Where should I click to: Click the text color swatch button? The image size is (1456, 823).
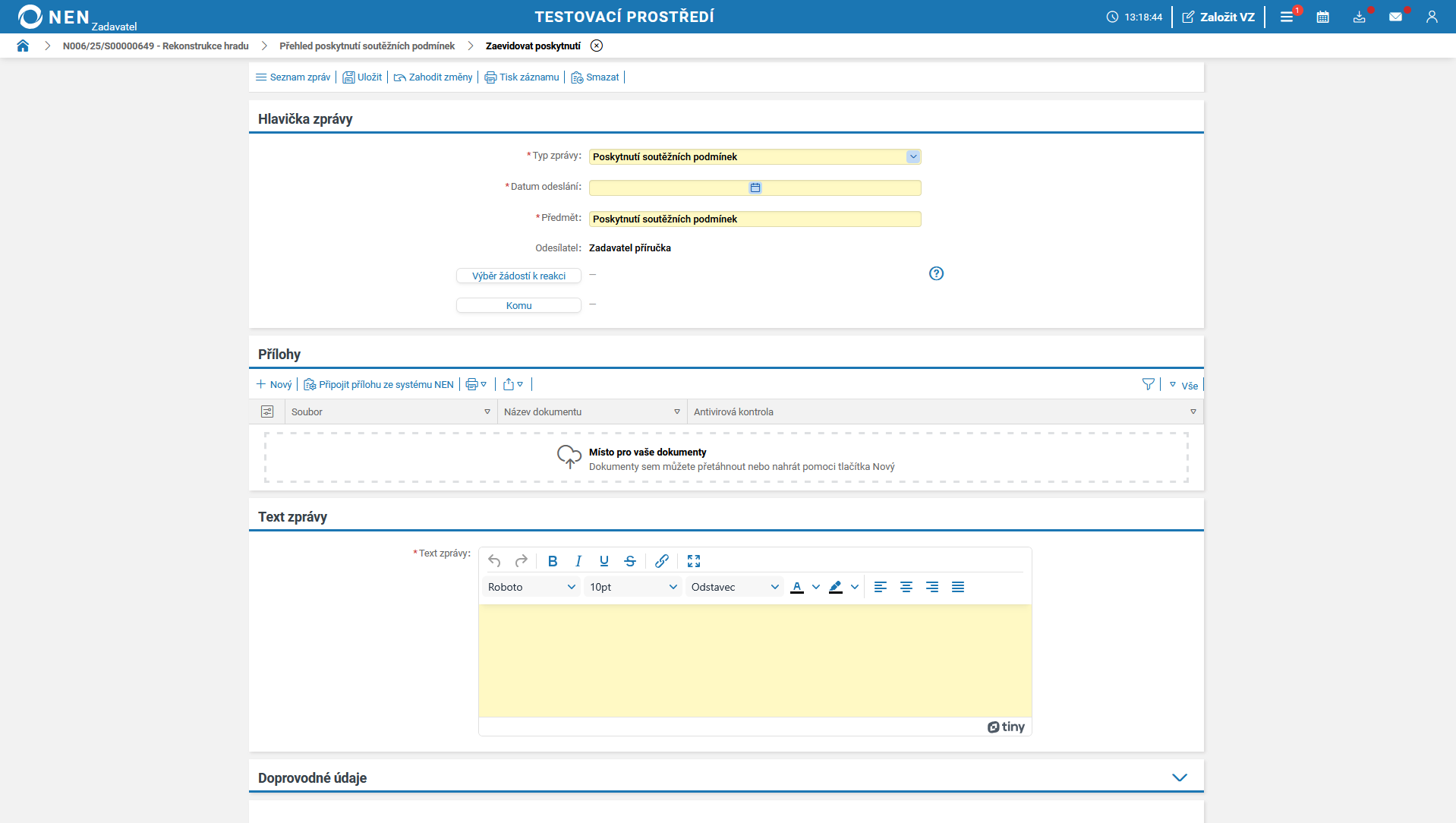[796, 587]
